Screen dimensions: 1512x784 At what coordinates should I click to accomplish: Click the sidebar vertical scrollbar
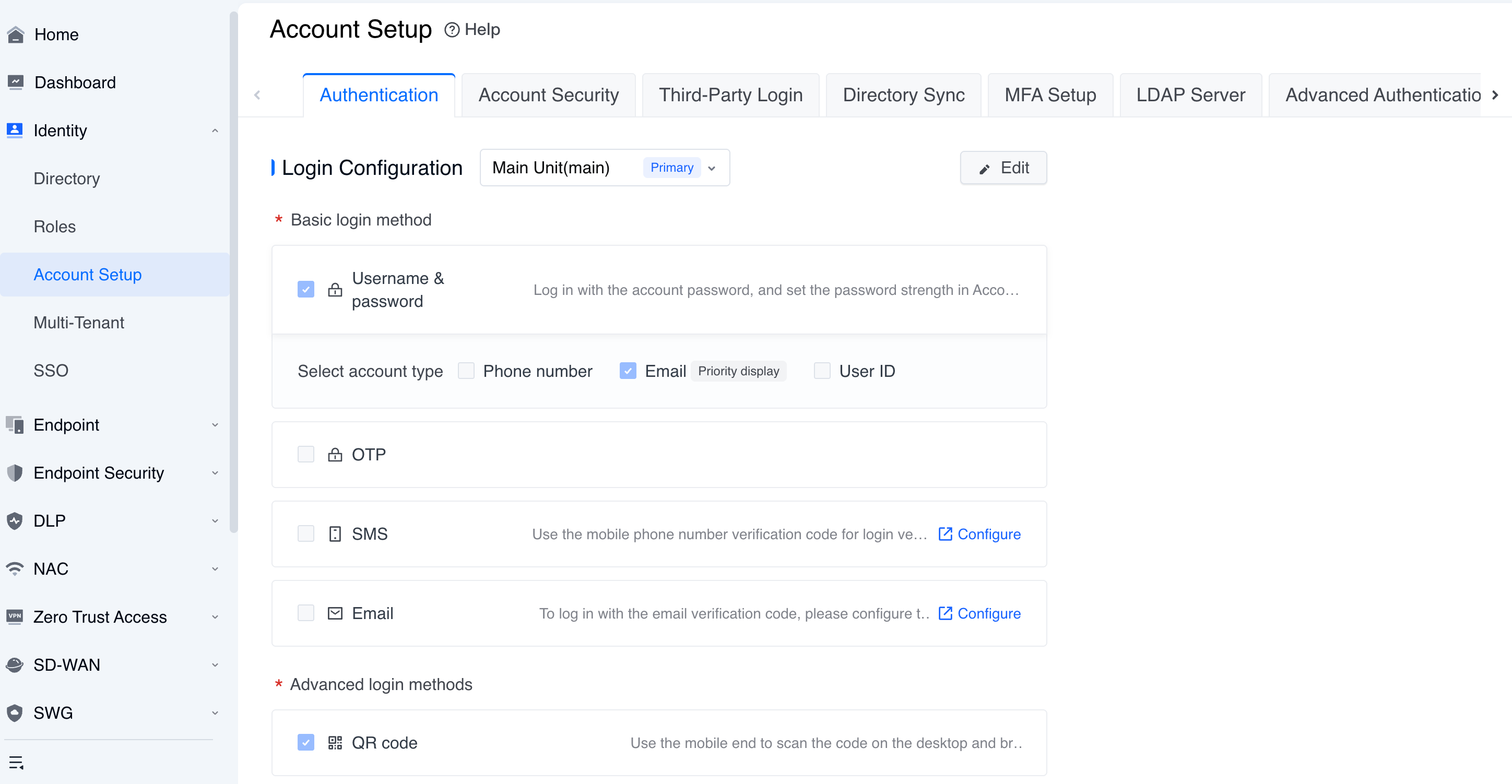click(x=233, y=270)
